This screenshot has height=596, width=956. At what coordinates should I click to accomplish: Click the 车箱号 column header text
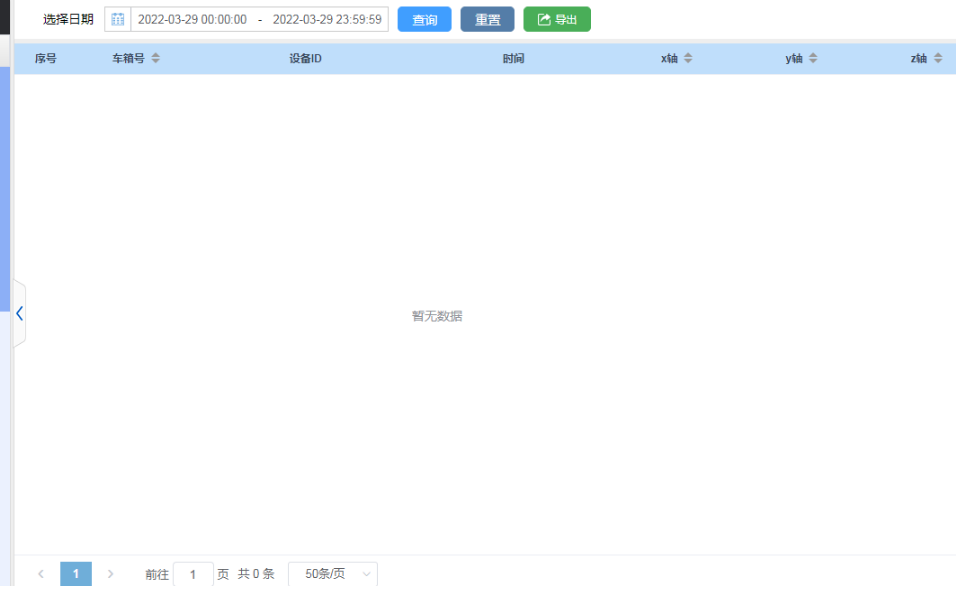click(128, 59)
